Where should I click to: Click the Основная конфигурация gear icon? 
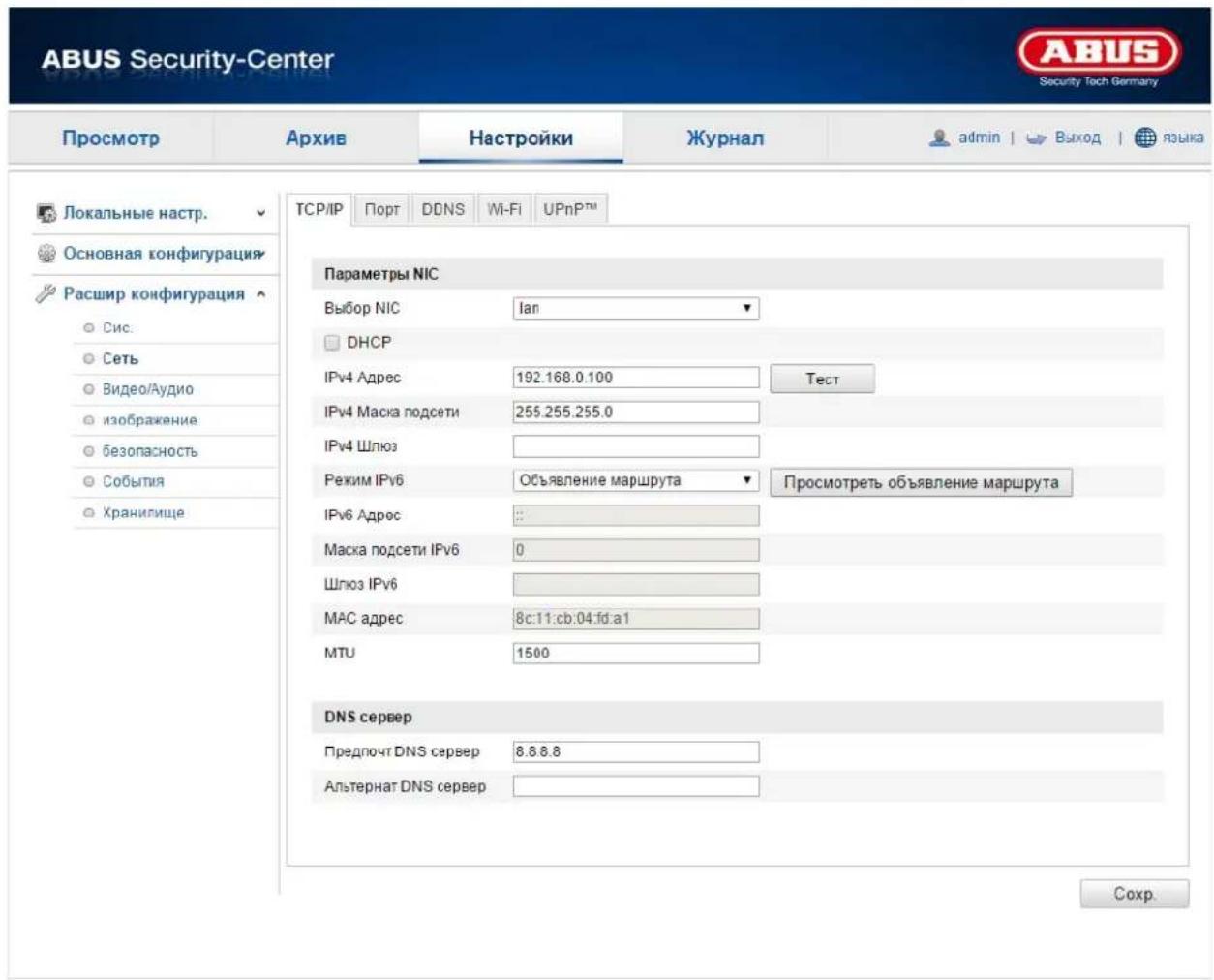[46, 254]
